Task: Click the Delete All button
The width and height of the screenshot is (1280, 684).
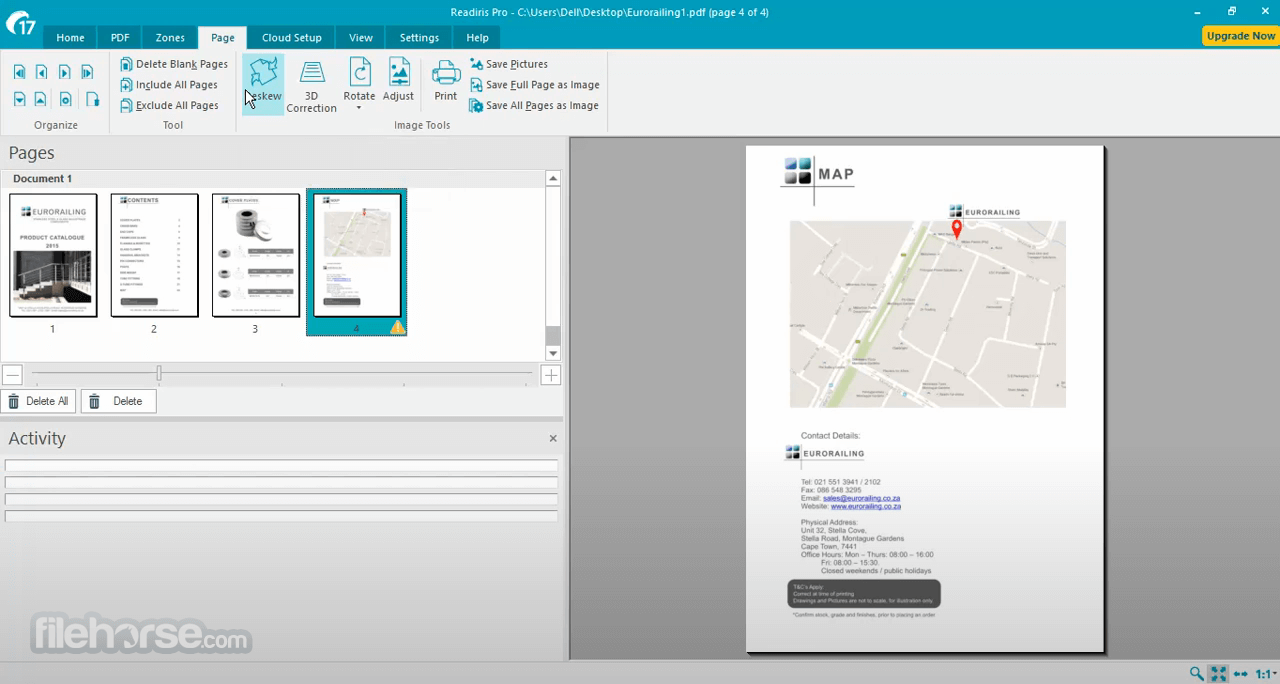Action: 39,401
